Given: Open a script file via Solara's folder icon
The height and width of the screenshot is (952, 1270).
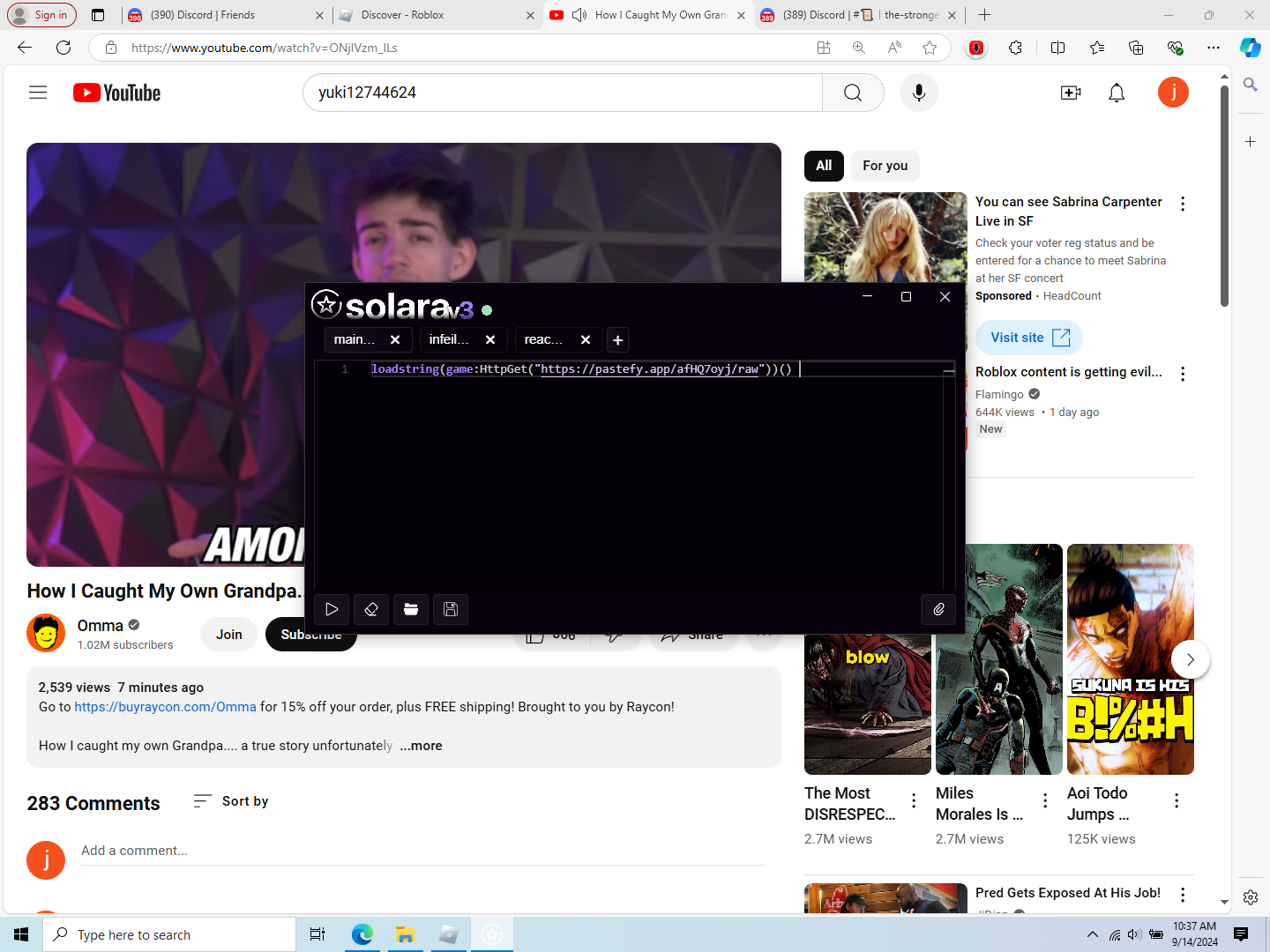Looking at the screenshot, I should (411, 609).
